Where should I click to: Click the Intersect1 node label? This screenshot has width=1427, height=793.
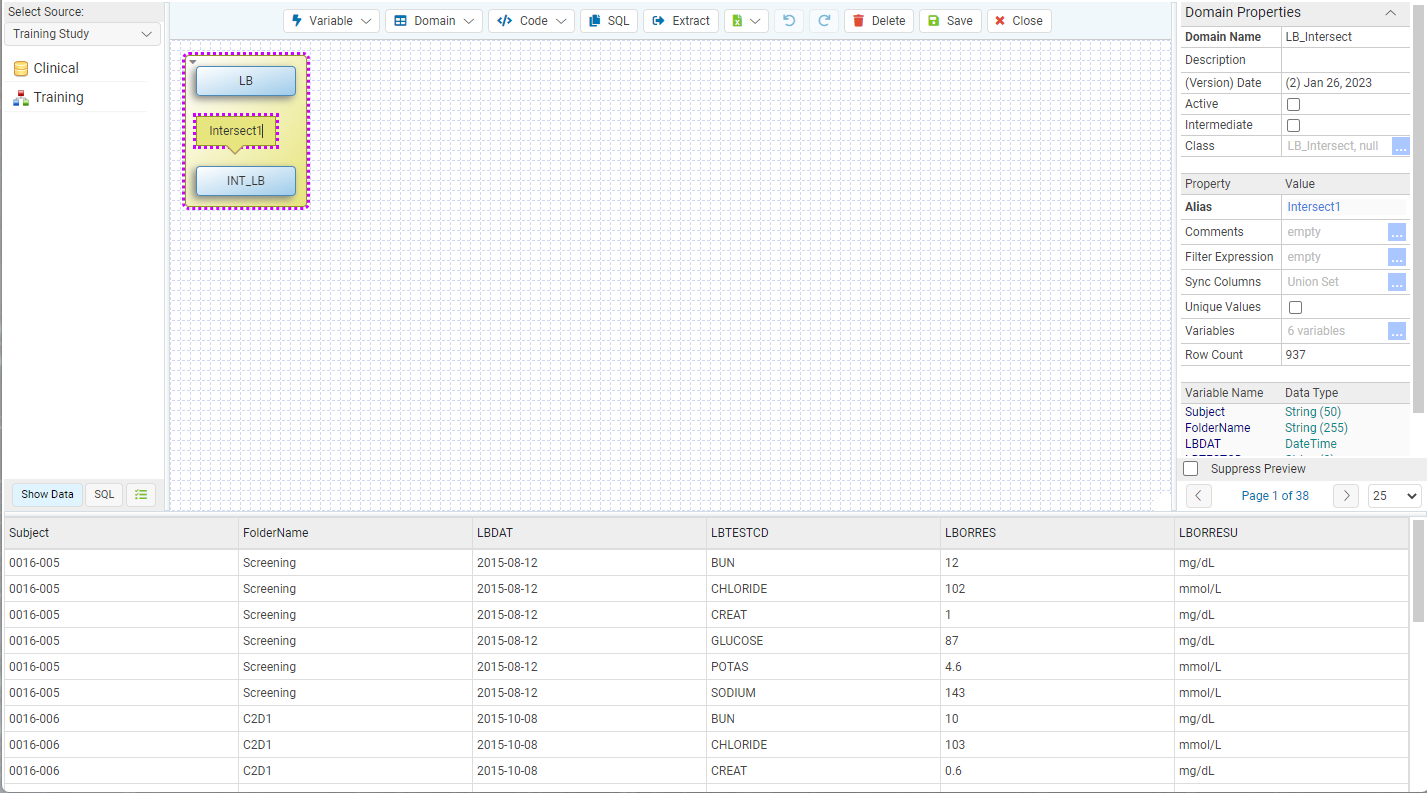click(x=235, y=131)
